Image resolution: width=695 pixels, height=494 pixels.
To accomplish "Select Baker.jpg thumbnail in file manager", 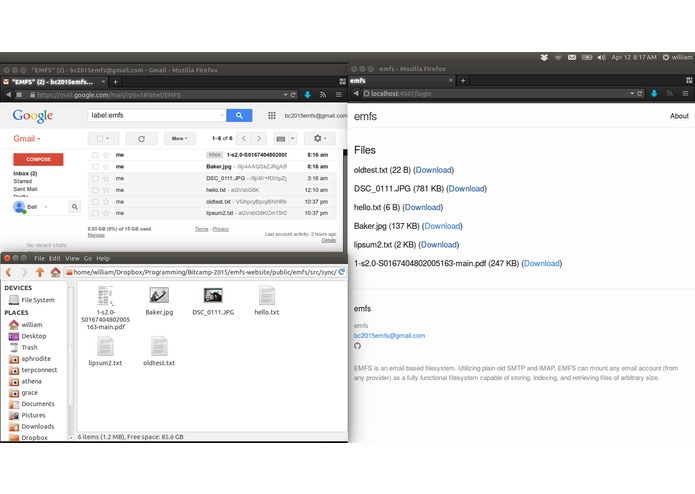I will pyautogui.click(x=159, y=295).
